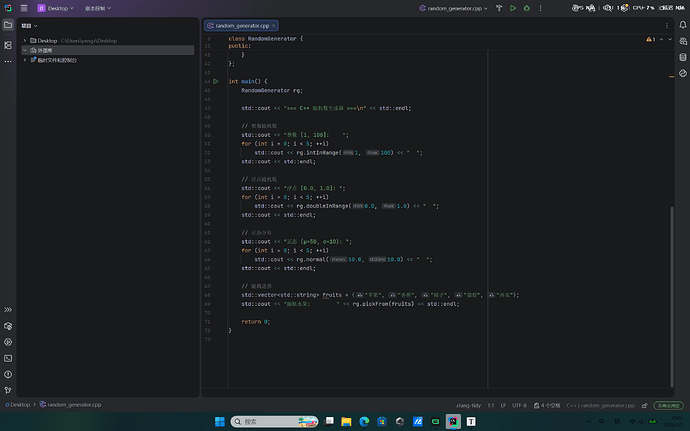Click the CLion icon in the taskbar
Viewport: 690px width, 431px height.
click(453, 421)
